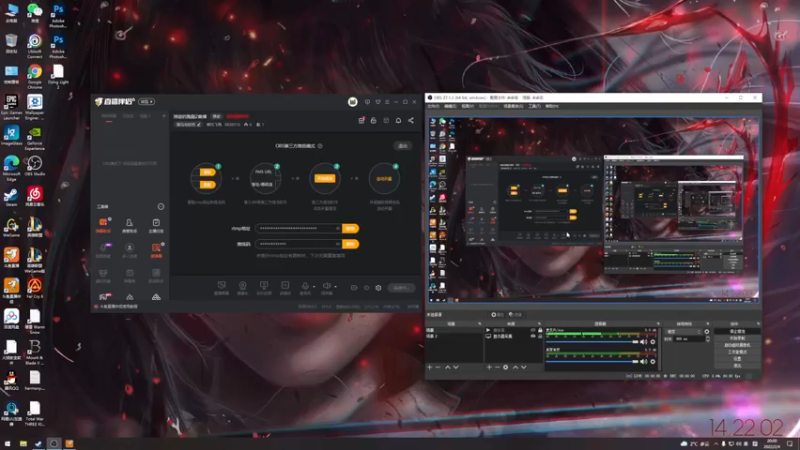Click help icon beside OBS third-party mode title
This screenshot has height=450, width=800.
[x=320, y=146]
